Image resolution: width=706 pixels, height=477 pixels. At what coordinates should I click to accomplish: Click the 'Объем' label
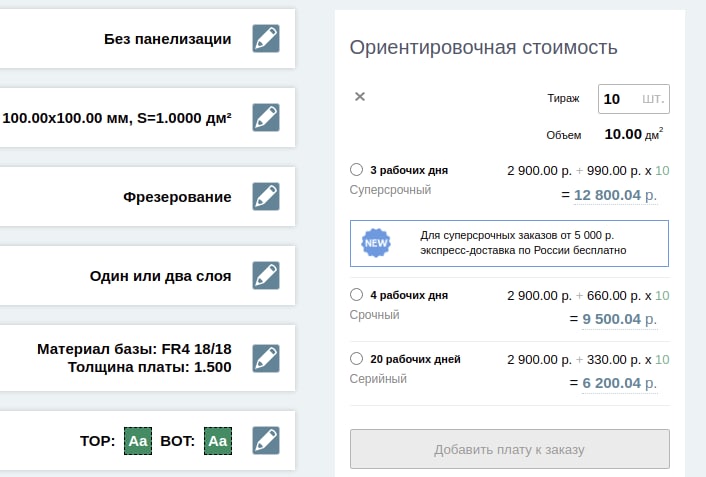[564, 135]
